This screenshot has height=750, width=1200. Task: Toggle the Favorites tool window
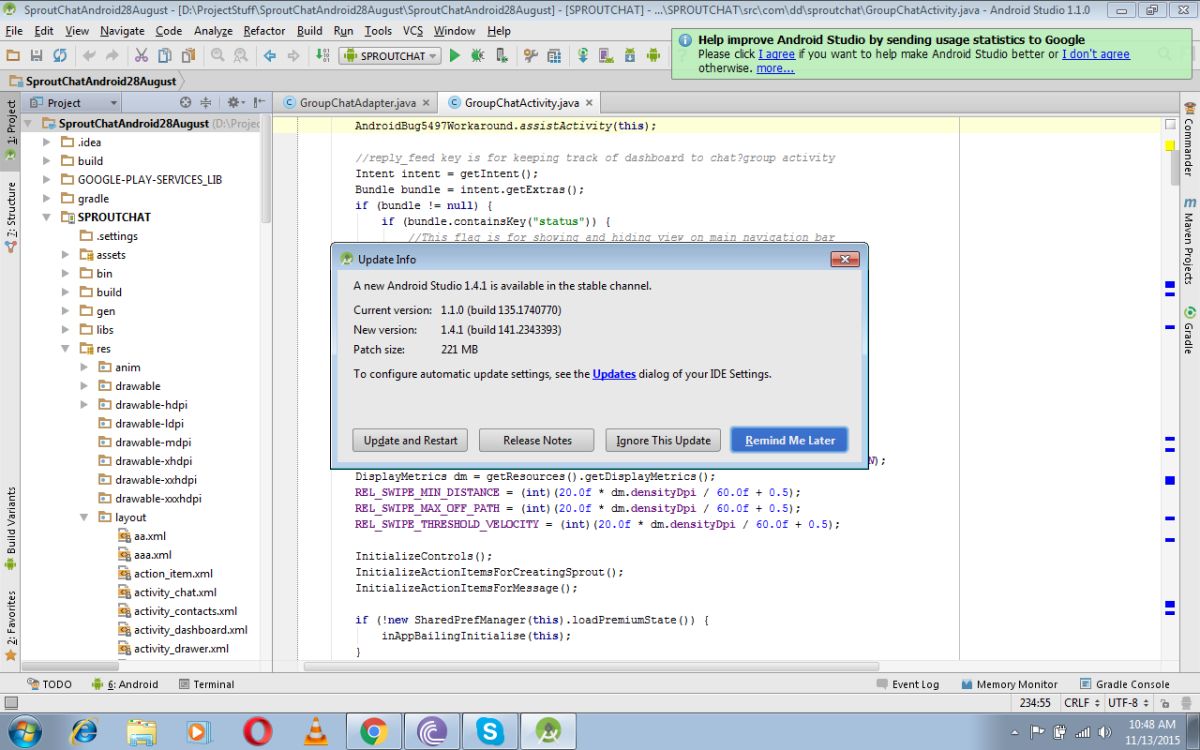point(10,625)
